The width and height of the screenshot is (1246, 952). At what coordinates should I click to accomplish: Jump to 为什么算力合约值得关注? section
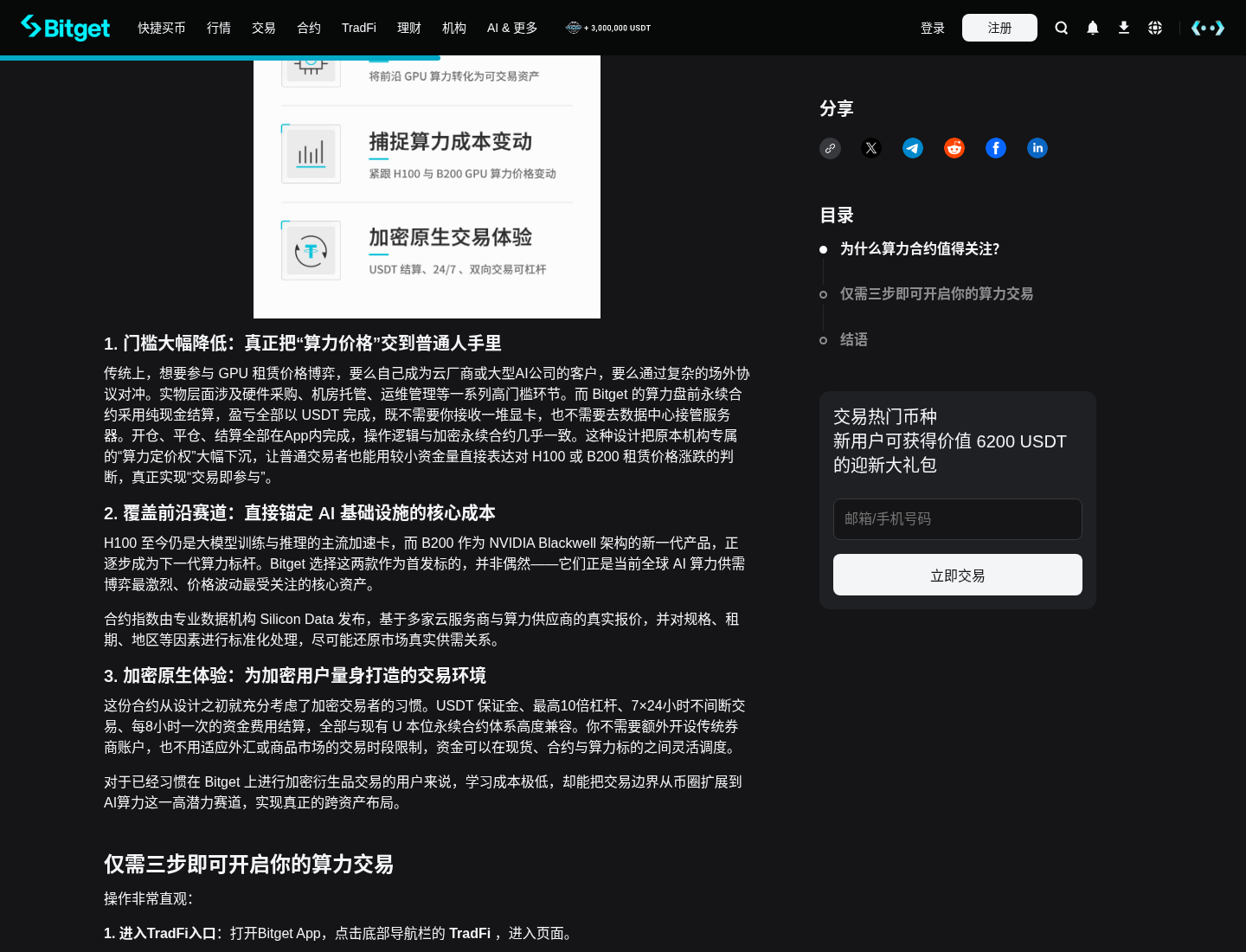[x=920, y=249]
